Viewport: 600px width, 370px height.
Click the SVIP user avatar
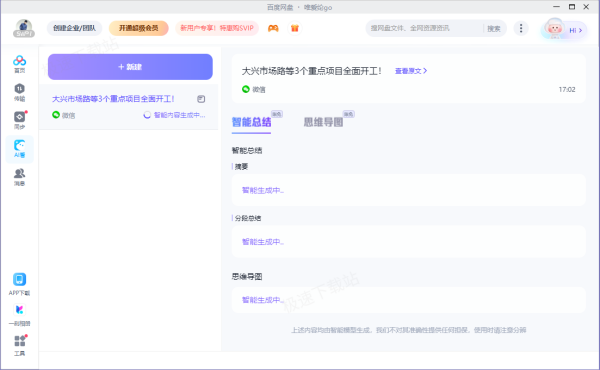pyautogui.click(x=24, y=28)
